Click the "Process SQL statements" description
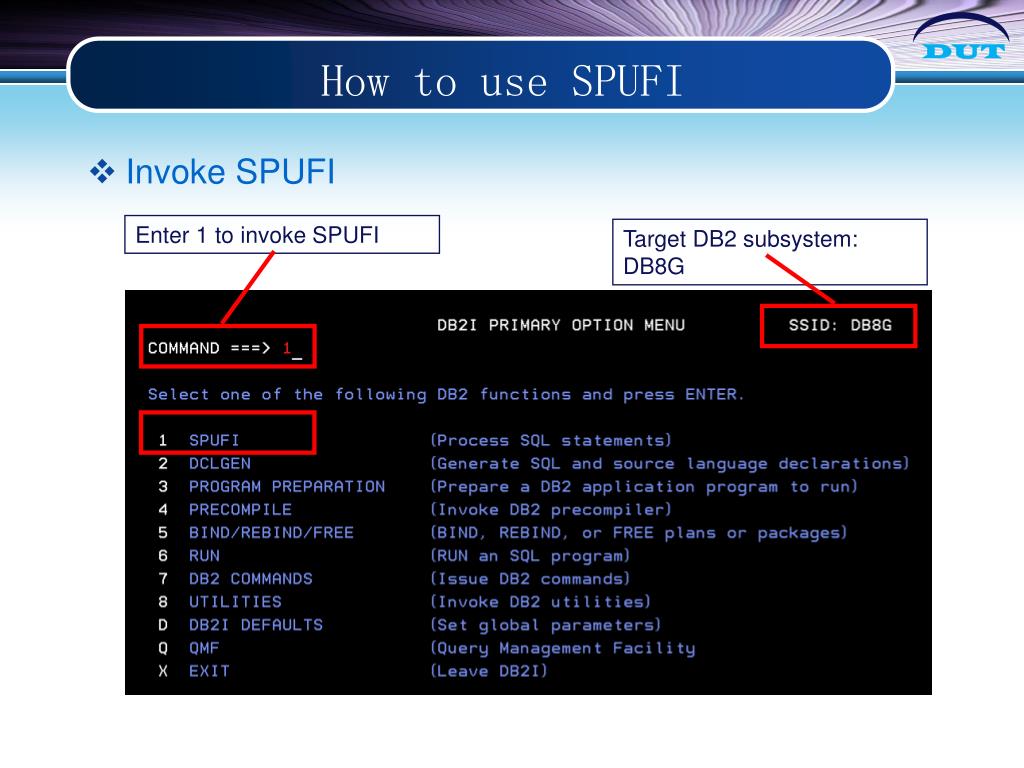The image size is (1024, 768). 551,440
